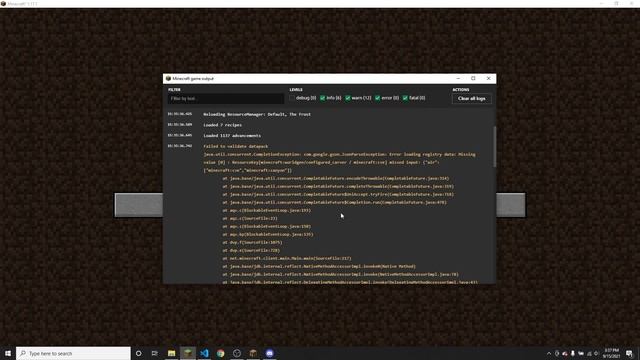Uncheck the error log level checkbox
The height and width of the screenshot is (360, 640).
(x=378, y=98)
